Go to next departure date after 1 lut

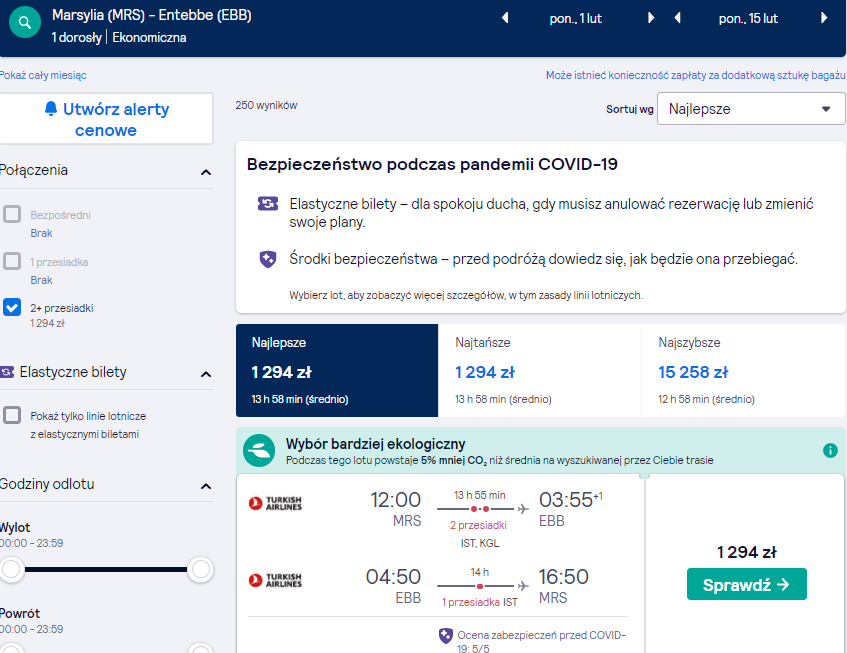click(x=651, y=18)
